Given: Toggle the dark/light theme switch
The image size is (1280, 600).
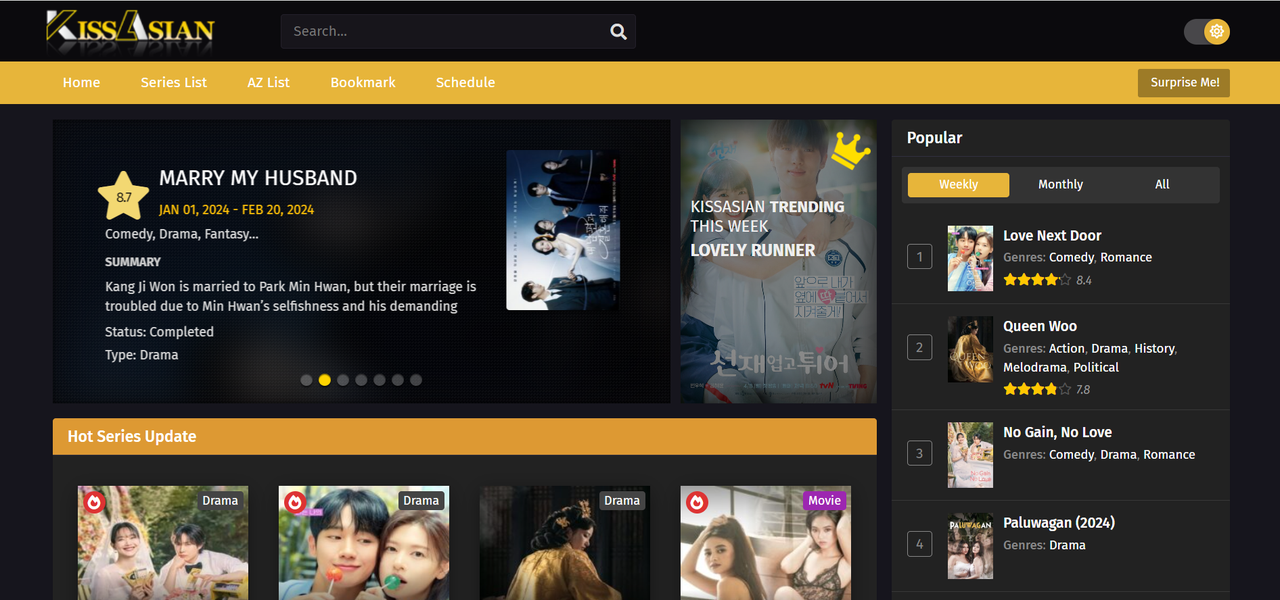Looking at the screenshot, I should tap(1207, 31).
